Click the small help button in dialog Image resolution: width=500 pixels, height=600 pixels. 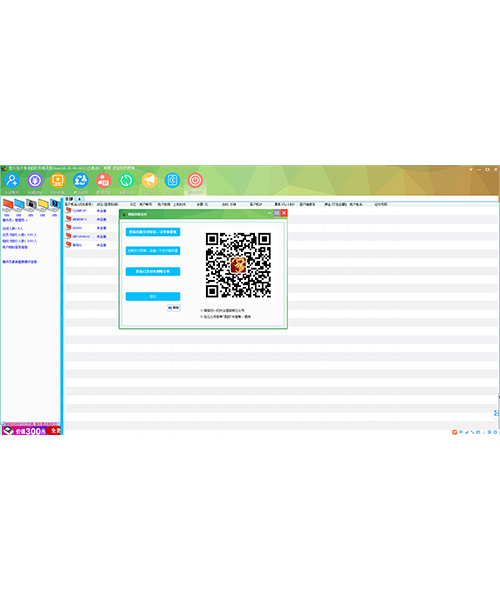point(174,308)
